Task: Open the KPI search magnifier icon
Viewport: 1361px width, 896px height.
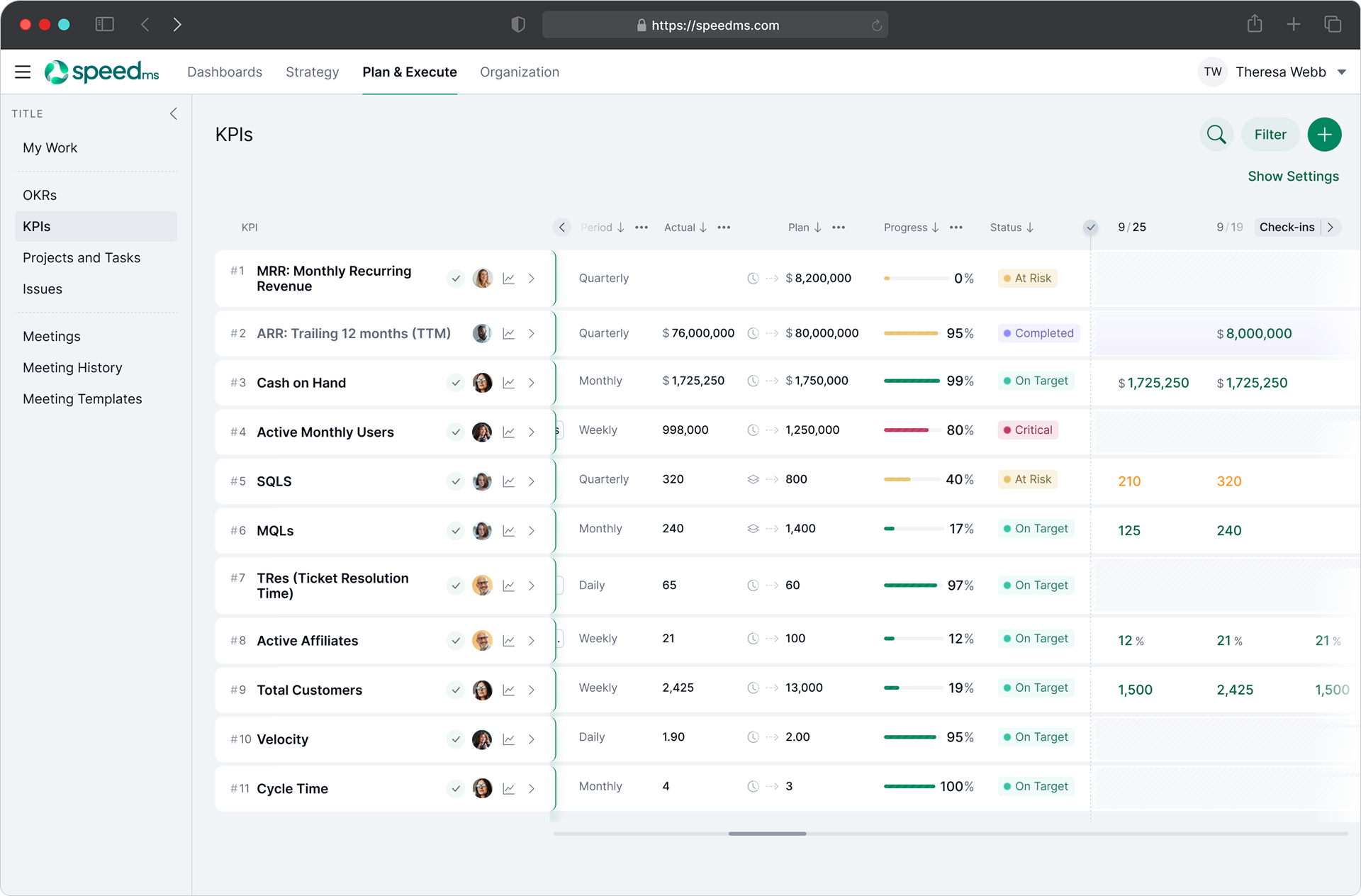Action: click(x=1216, y=135)
